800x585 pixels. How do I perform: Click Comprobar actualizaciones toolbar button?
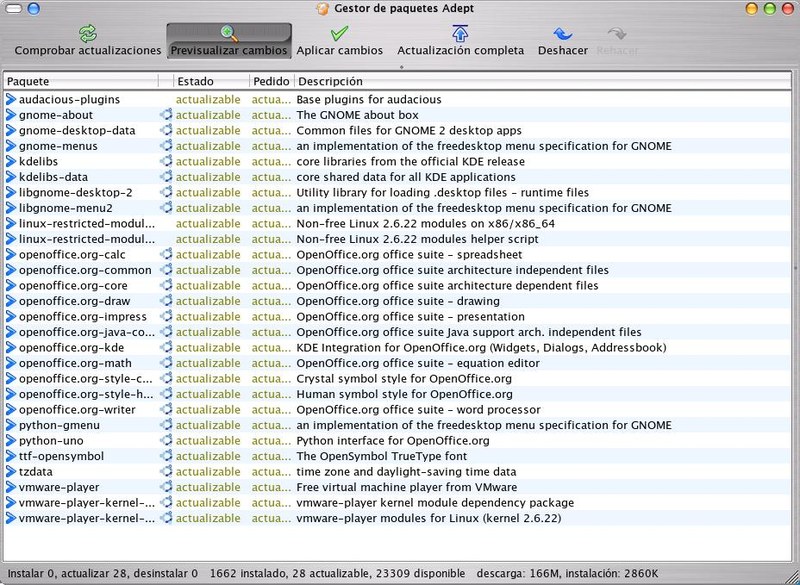click(x=88, y=41)
